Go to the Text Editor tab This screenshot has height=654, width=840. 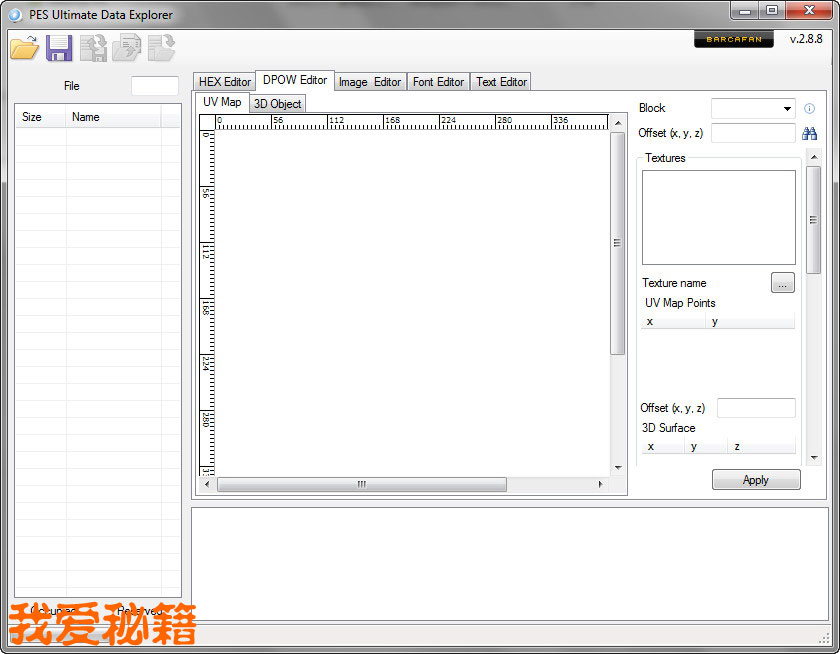tap(501, 82)
